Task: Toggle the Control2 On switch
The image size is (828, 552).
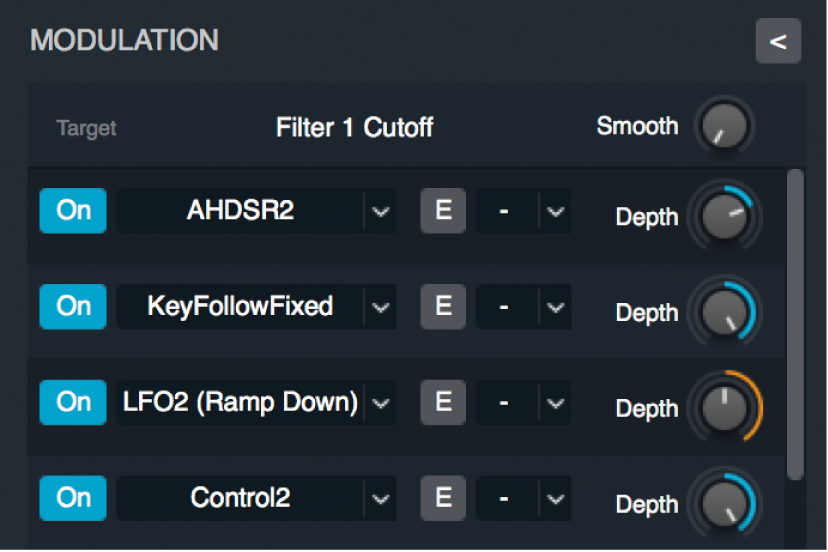Action: point(73,498)
